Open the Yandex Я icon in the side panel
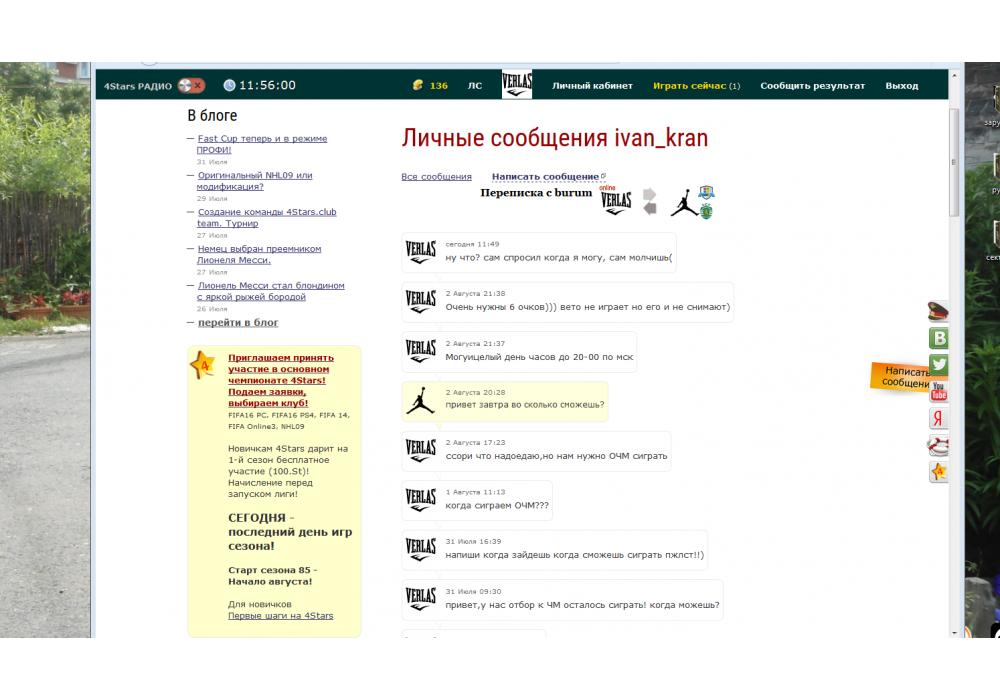Screen dimensions: 1000x700 [938, 418]
